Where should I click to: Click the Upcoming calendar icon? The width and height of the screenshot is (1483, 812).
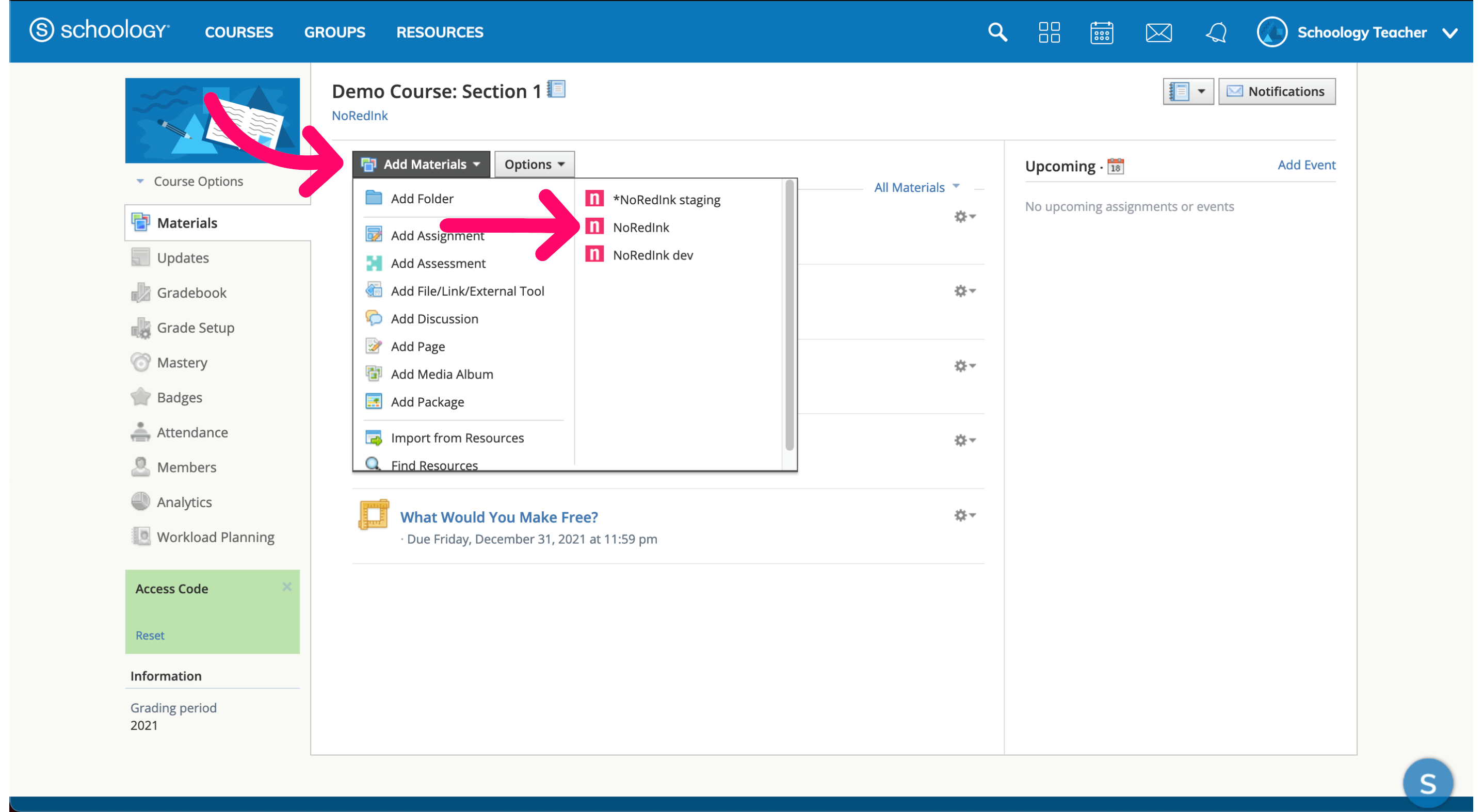click(x=1115, y=166)
